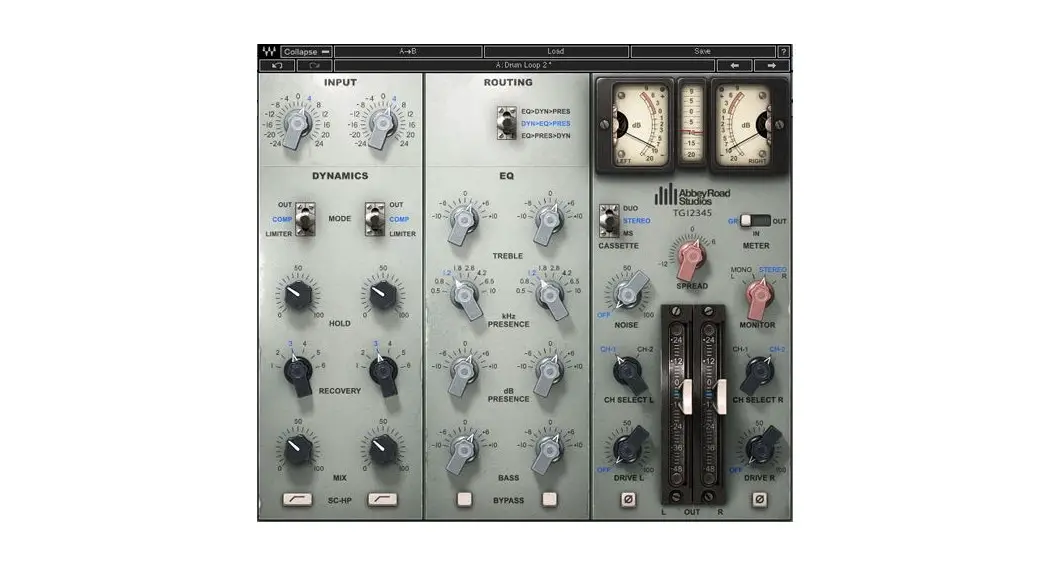
Task: Click the left HOLD knob
Action: click(x=297, y=295)
